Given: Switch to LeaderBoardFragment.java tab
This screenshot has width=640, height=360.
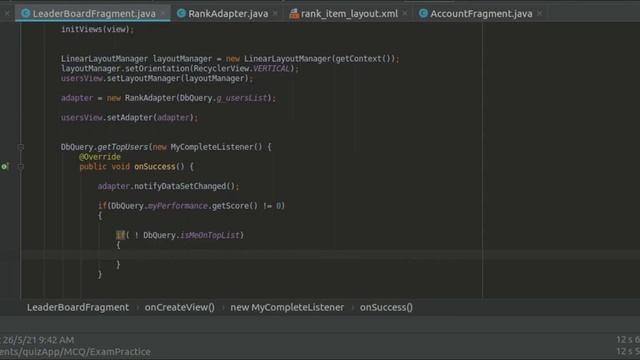Looking at the screenshot, I should pyautogui.click(x=94, y=13).
